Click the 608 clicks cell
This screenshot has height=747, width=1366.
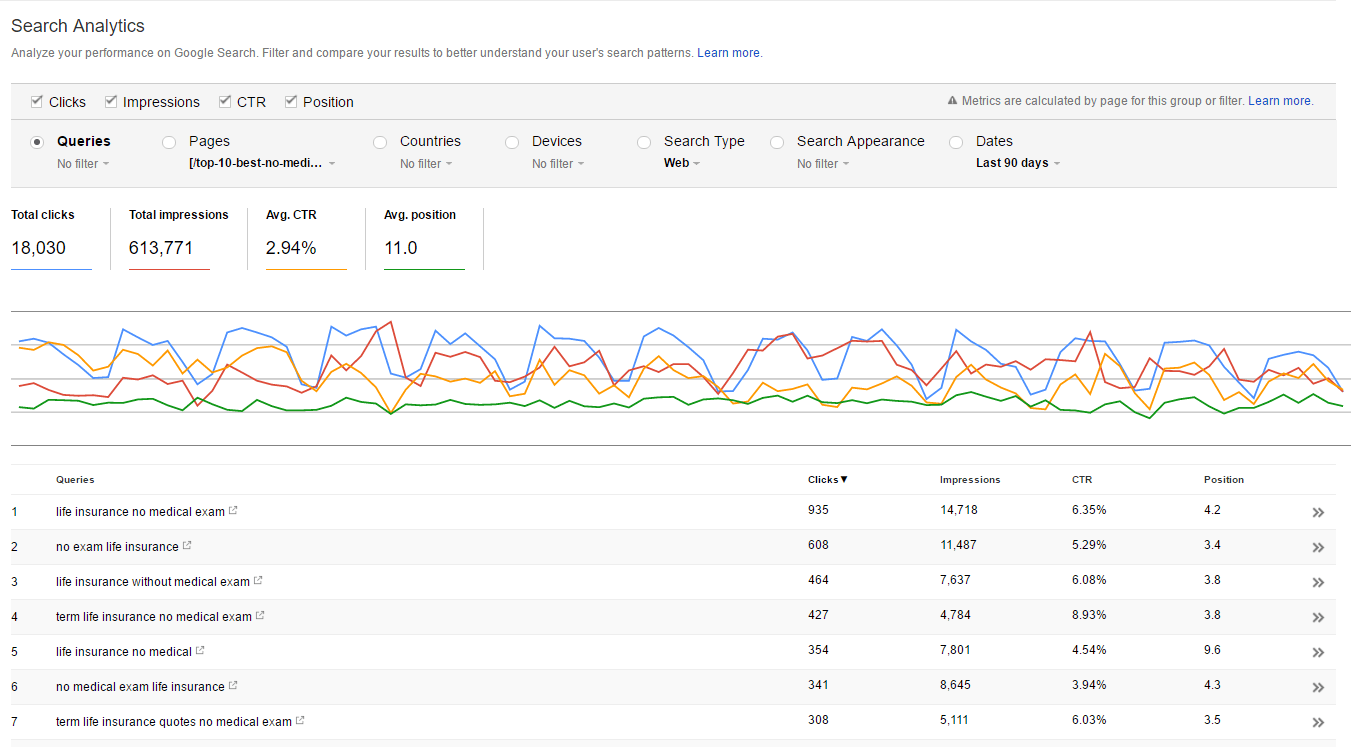coord(818,545)
